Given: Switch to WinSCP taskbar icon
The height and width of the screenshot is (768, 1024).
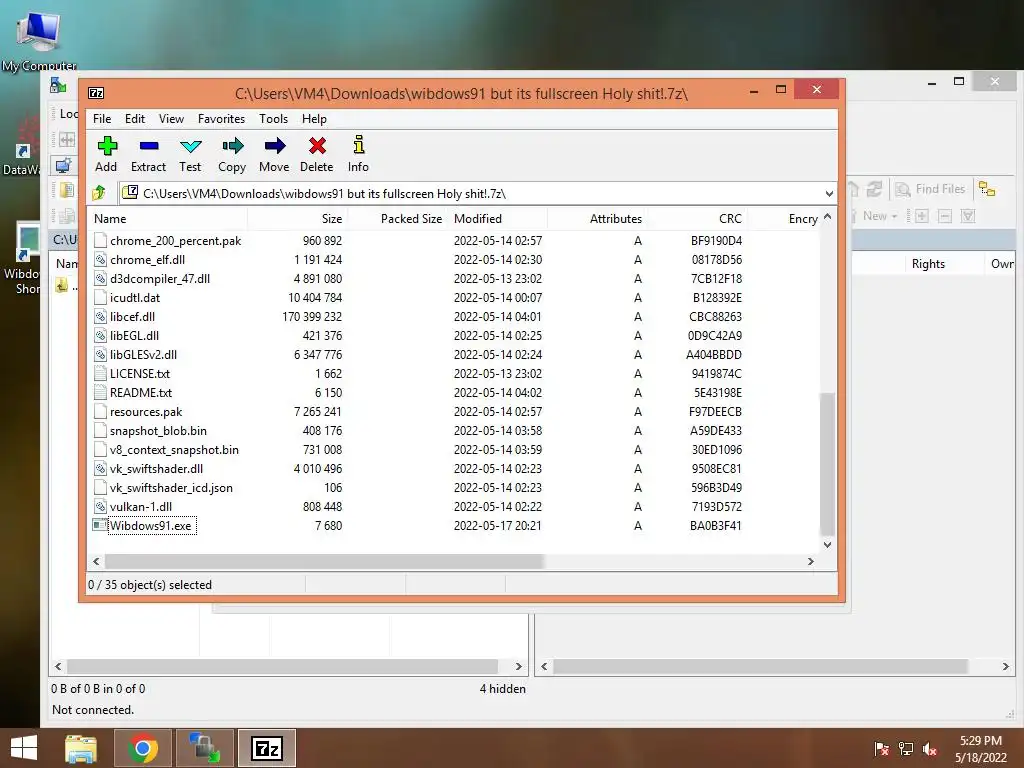Looking at the screenshot, I should point(205,748).
